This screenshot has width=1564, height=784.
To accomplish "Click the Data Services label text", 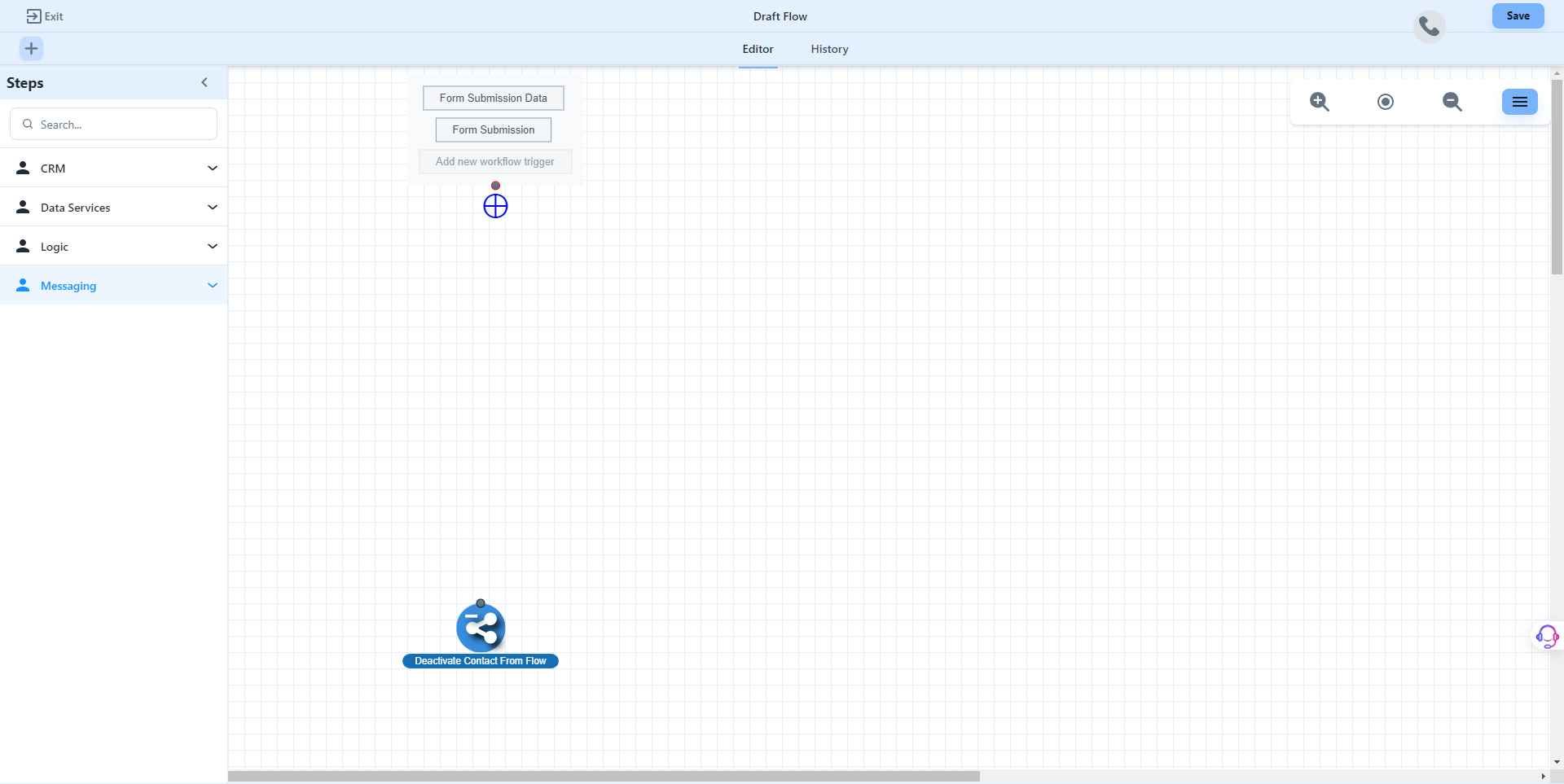I will (x=75, y=208).
